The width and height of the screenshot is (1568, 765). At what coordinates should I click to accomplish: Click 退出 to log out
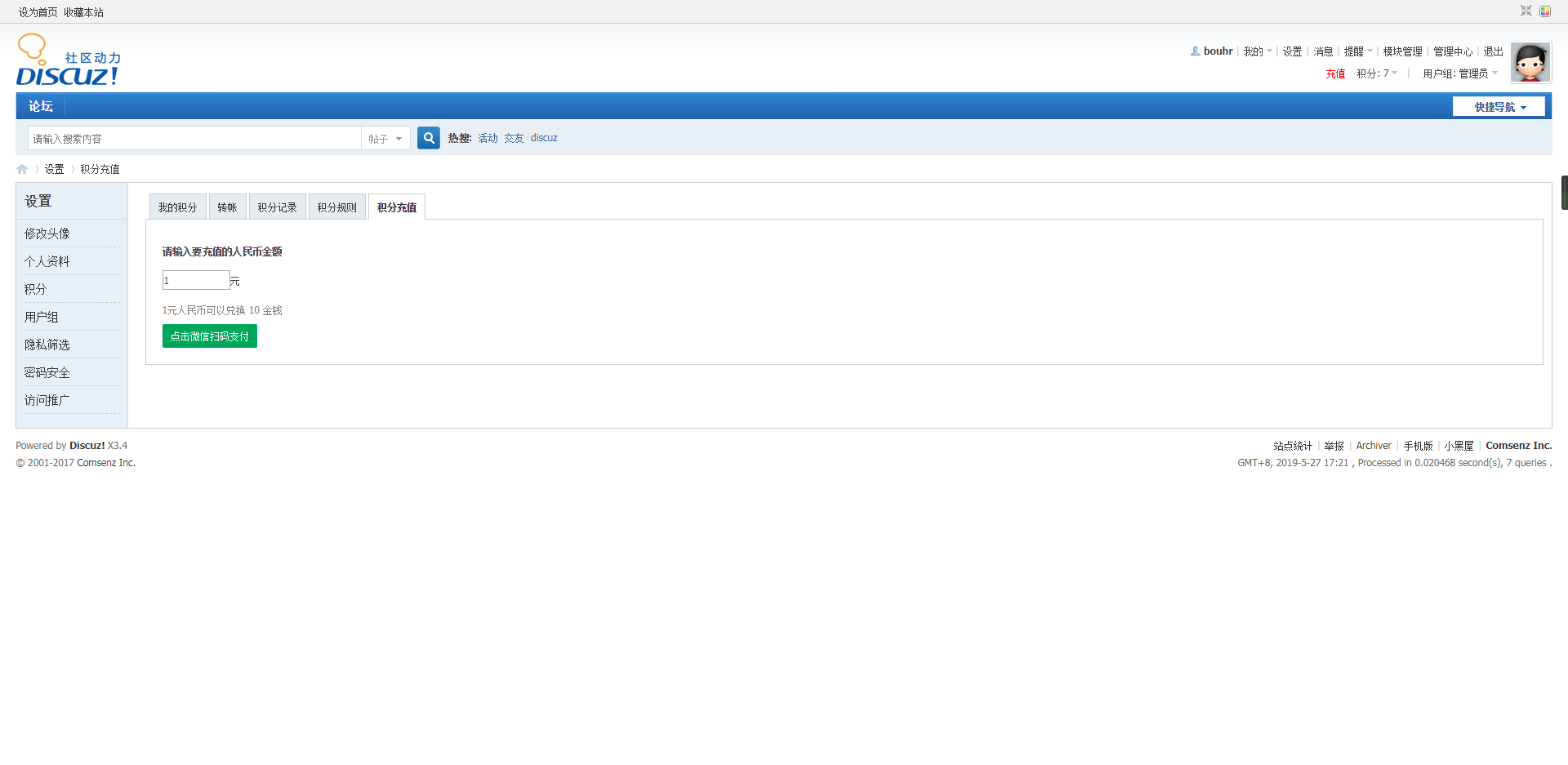point(1493,51)
